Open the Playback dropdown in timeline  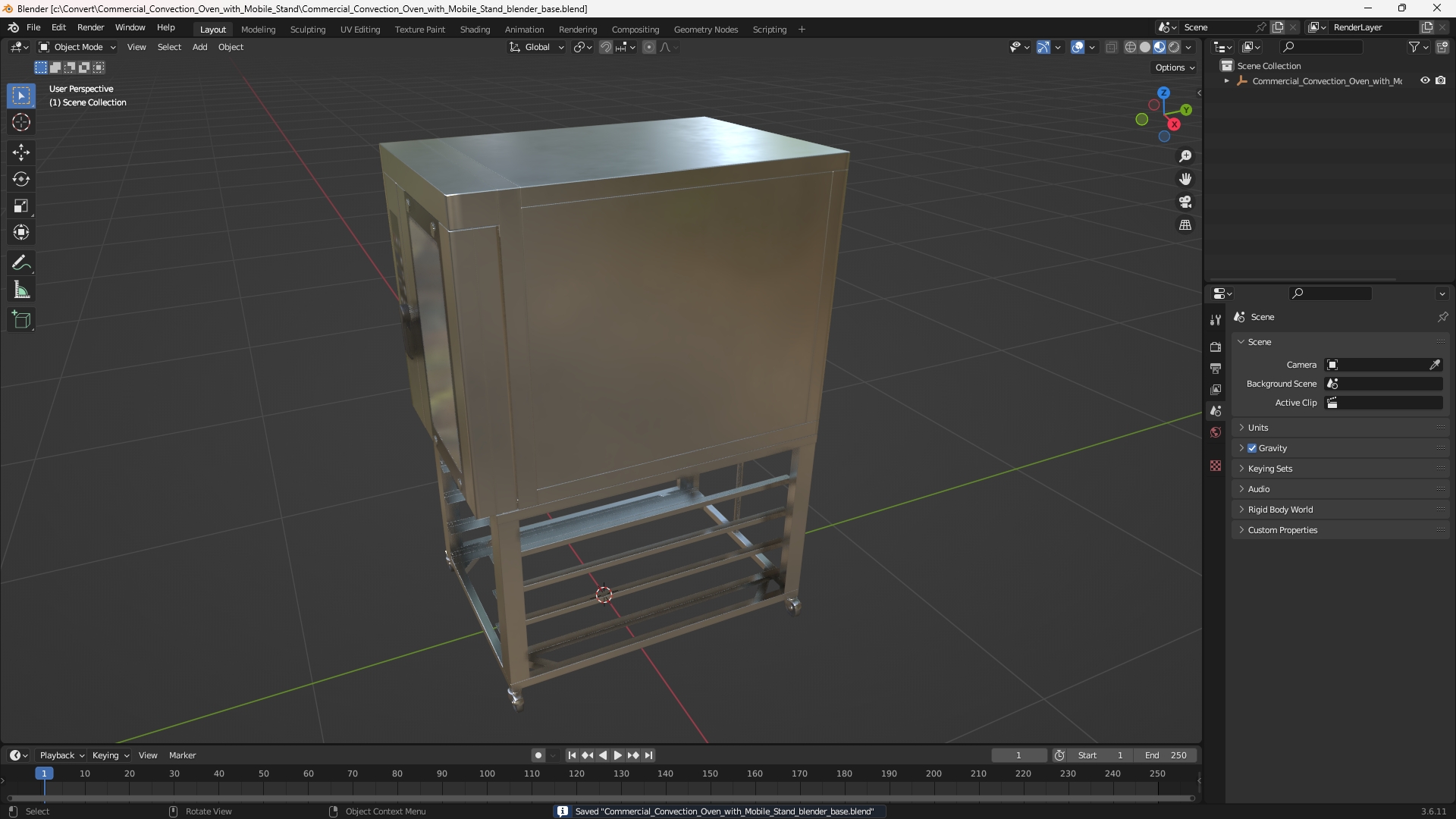(61, 755)
